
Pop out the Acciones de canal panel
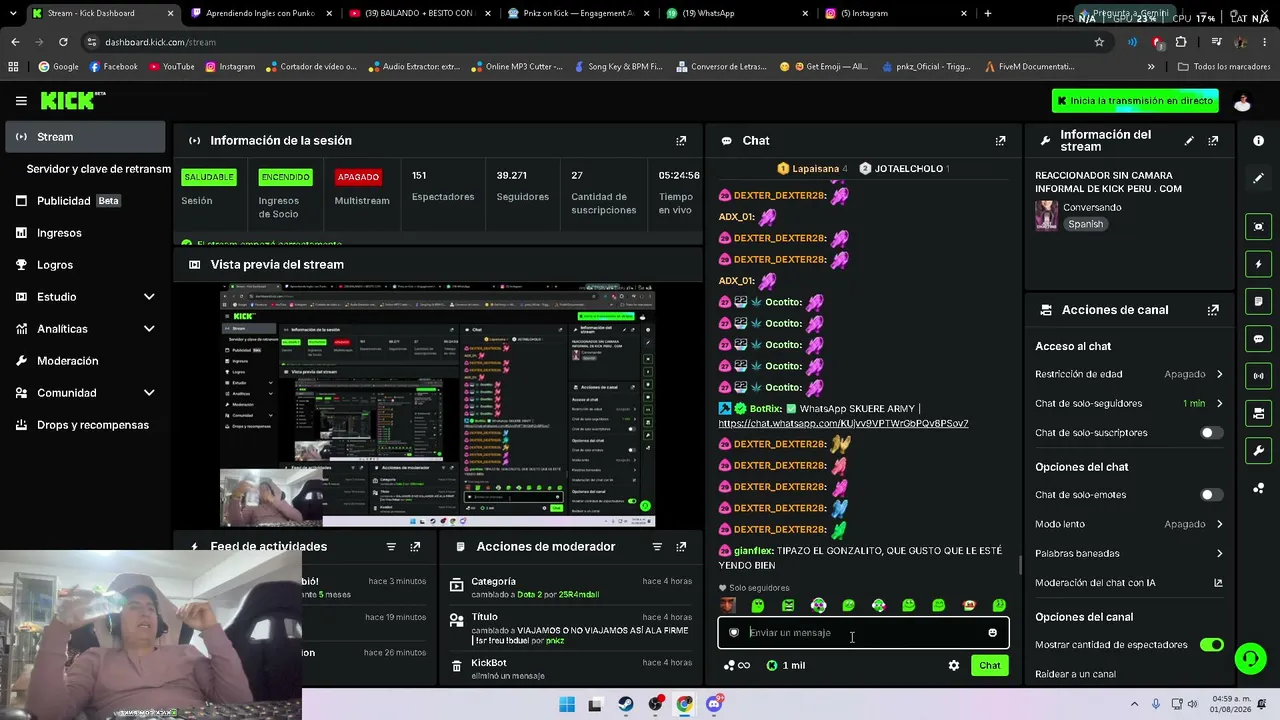click(1213, 310)
